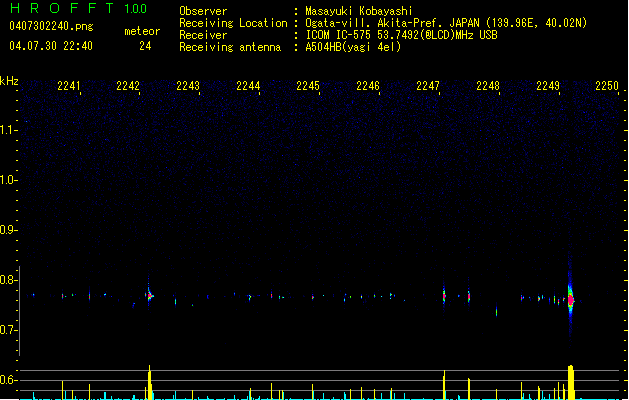Click the date stamp 04.07.30 22:40
Viewport: 629px width, 400px height.
point(51,46)
